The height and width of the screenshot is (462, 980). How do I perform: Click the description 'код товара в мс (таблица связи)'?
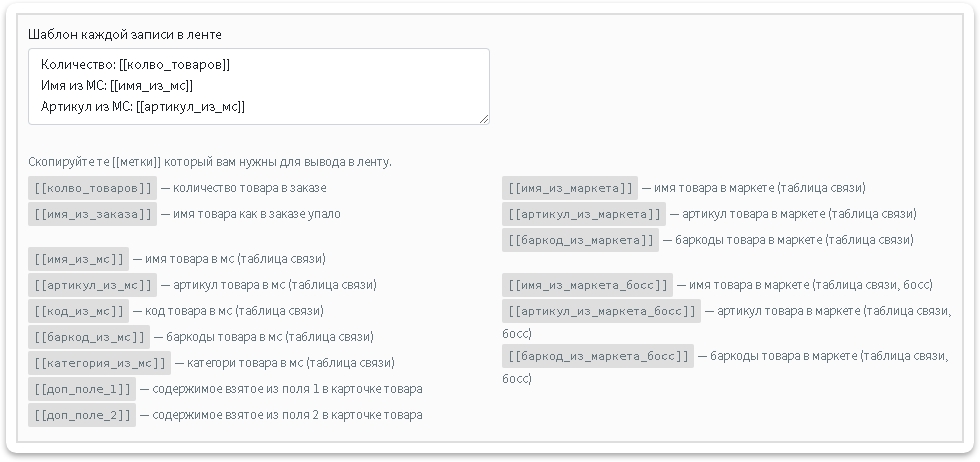(x=234, y=311)
